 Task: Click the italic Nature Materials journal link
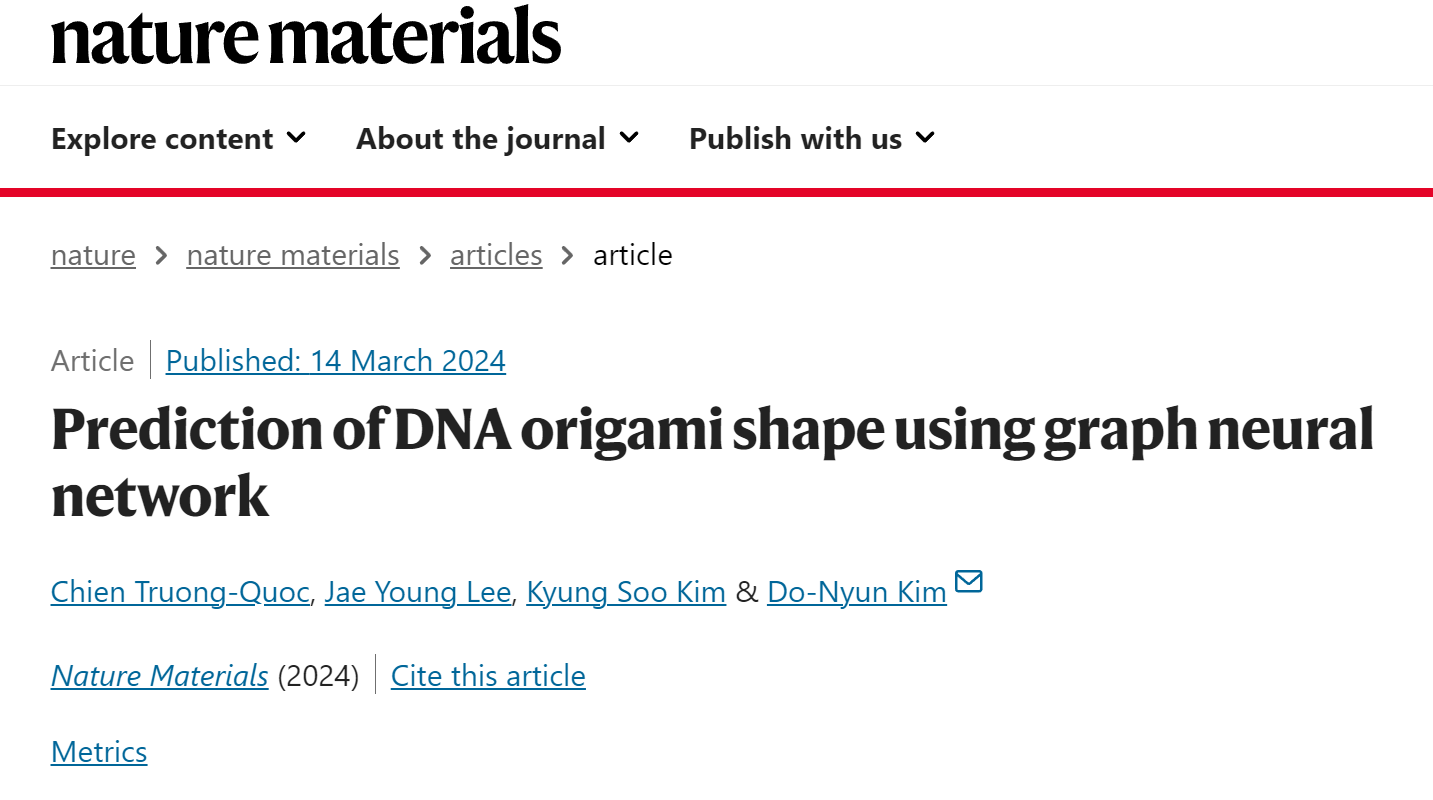tap(160, 676)
